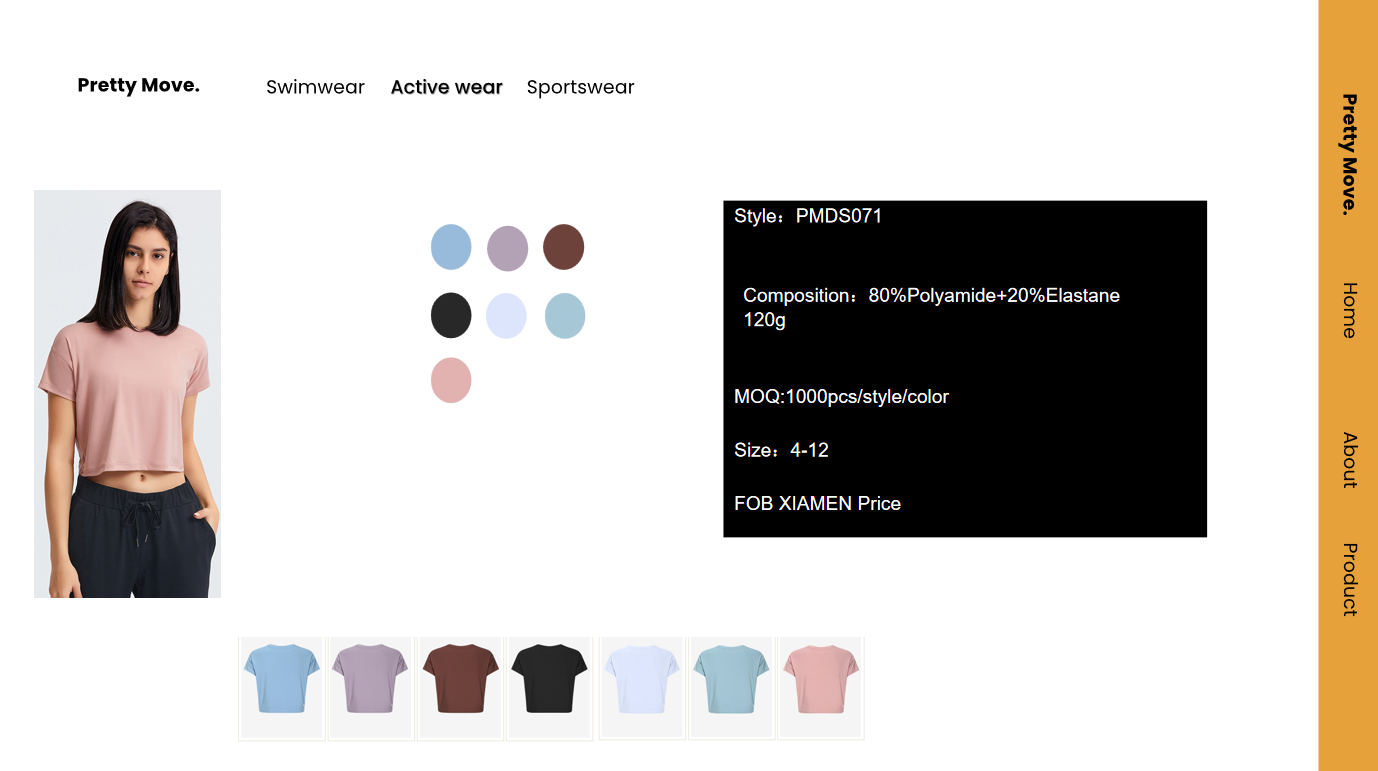Choose the brown color swatch

tap(563, 247)
